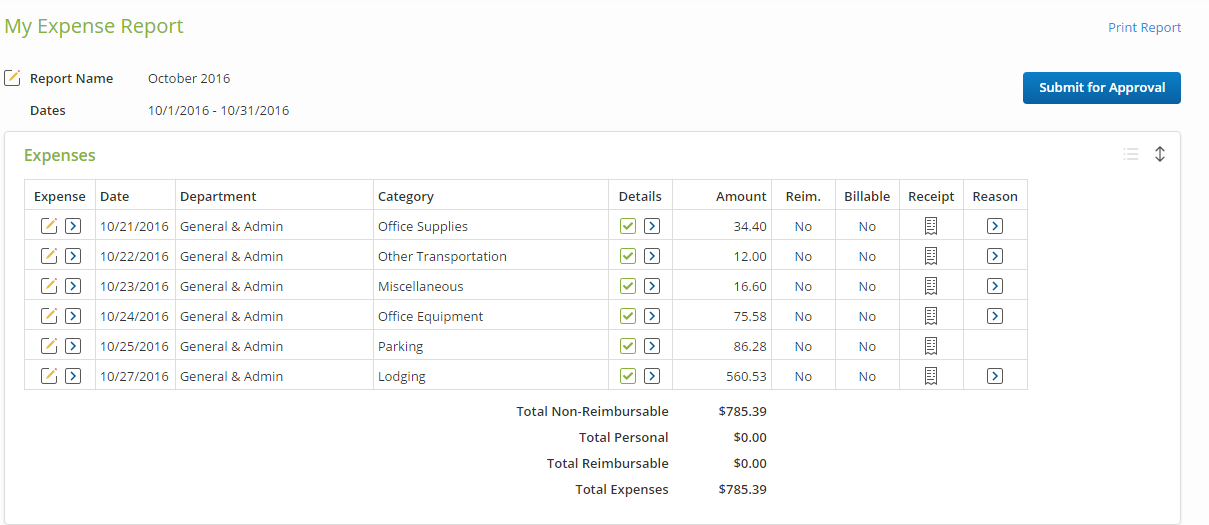Open receipt icon for Other Transportation
Image resolution: width=1209 pixels, height=525 pixels.
pos(930,256)
